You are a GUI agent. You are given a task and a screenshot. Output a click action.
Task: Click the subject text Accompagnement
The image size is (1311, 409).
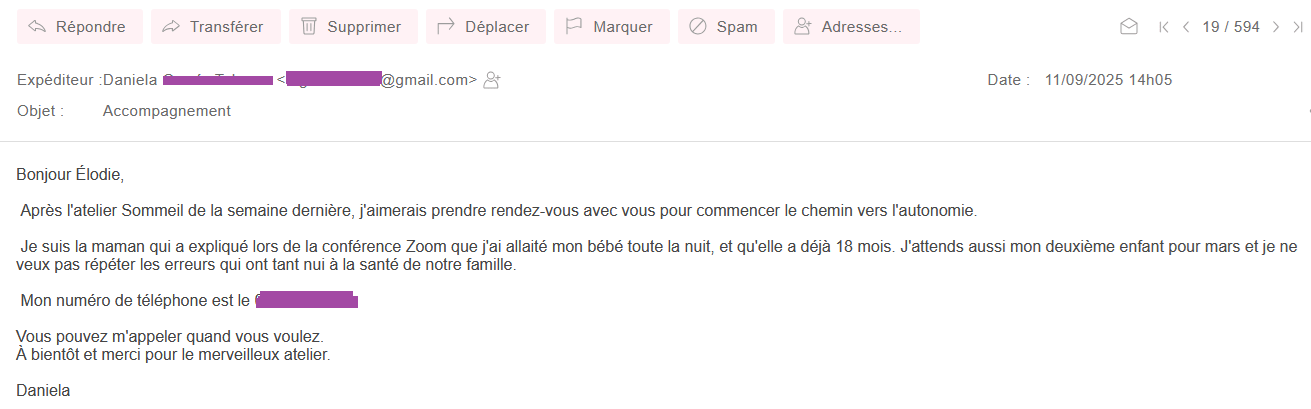point(167,111)
